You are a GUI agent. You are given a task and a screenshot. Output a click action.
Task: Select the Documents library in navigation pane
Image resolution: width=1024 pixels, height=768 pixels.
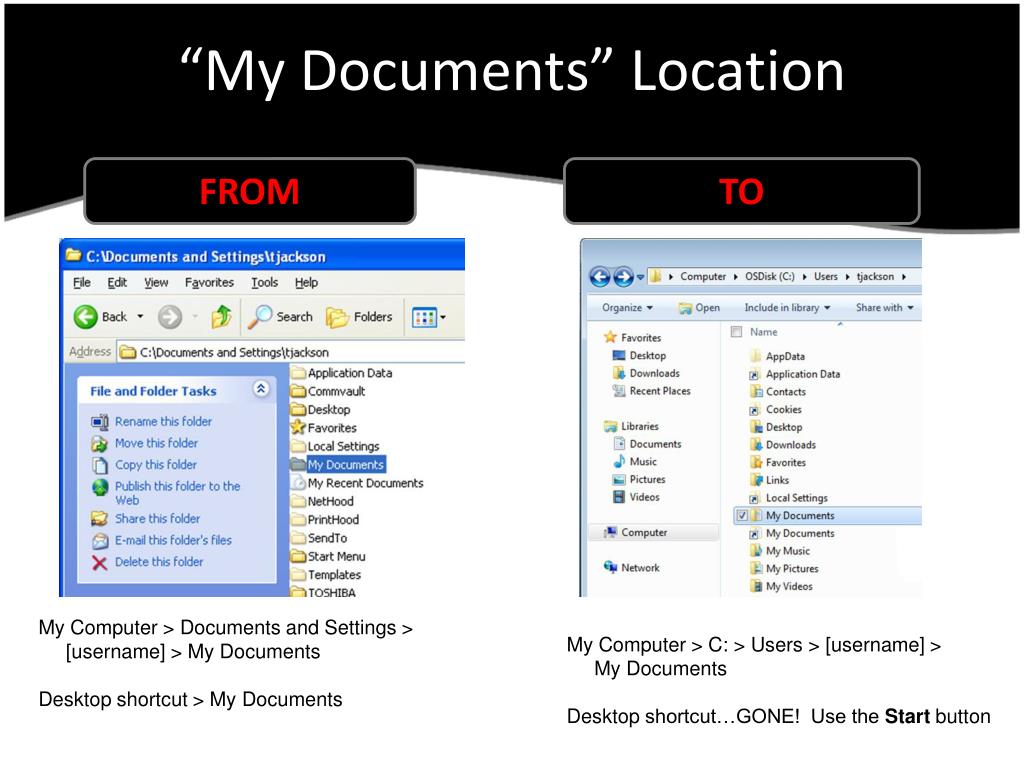[647, 443]
